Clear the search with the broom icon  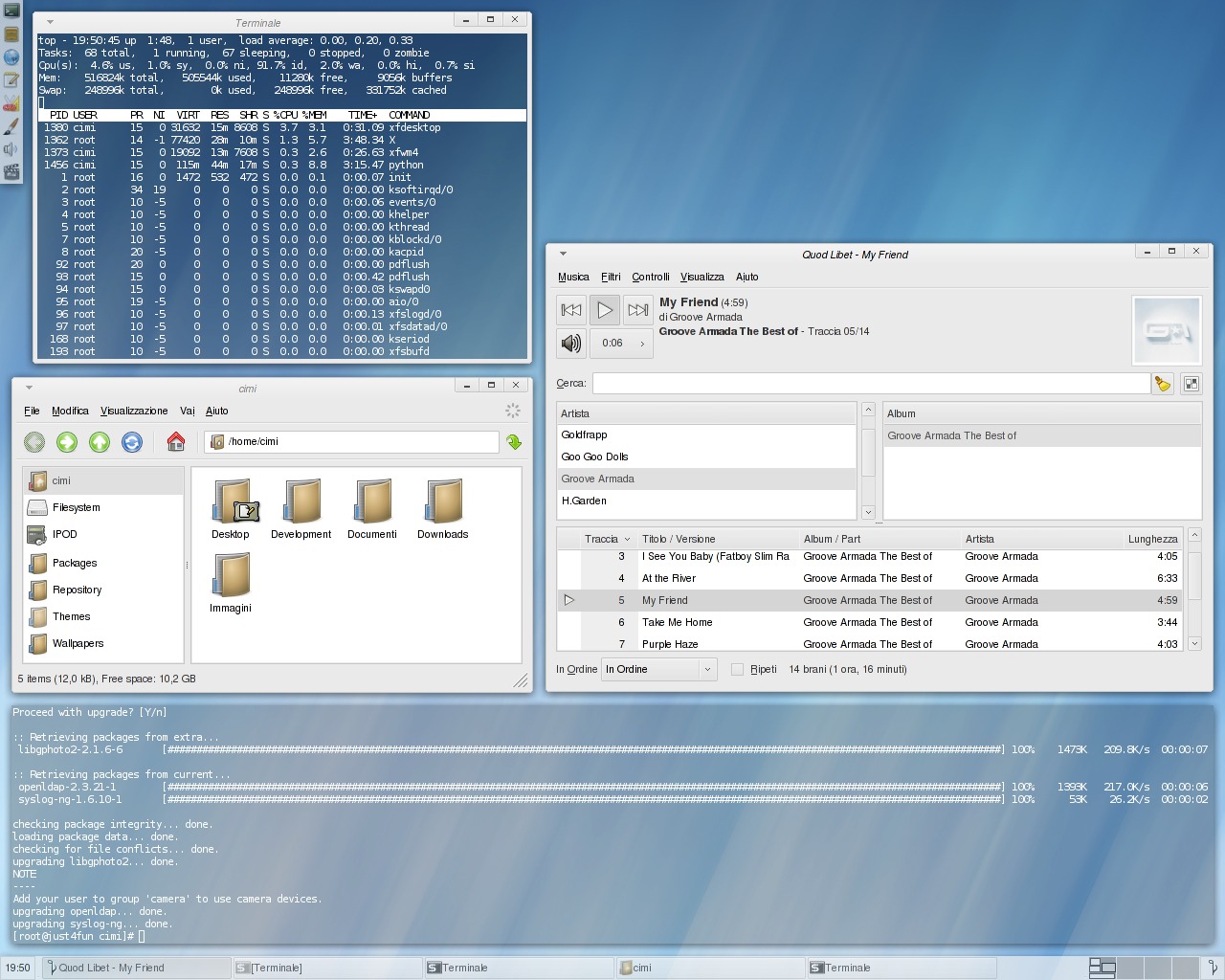(x=1163, y=384)
